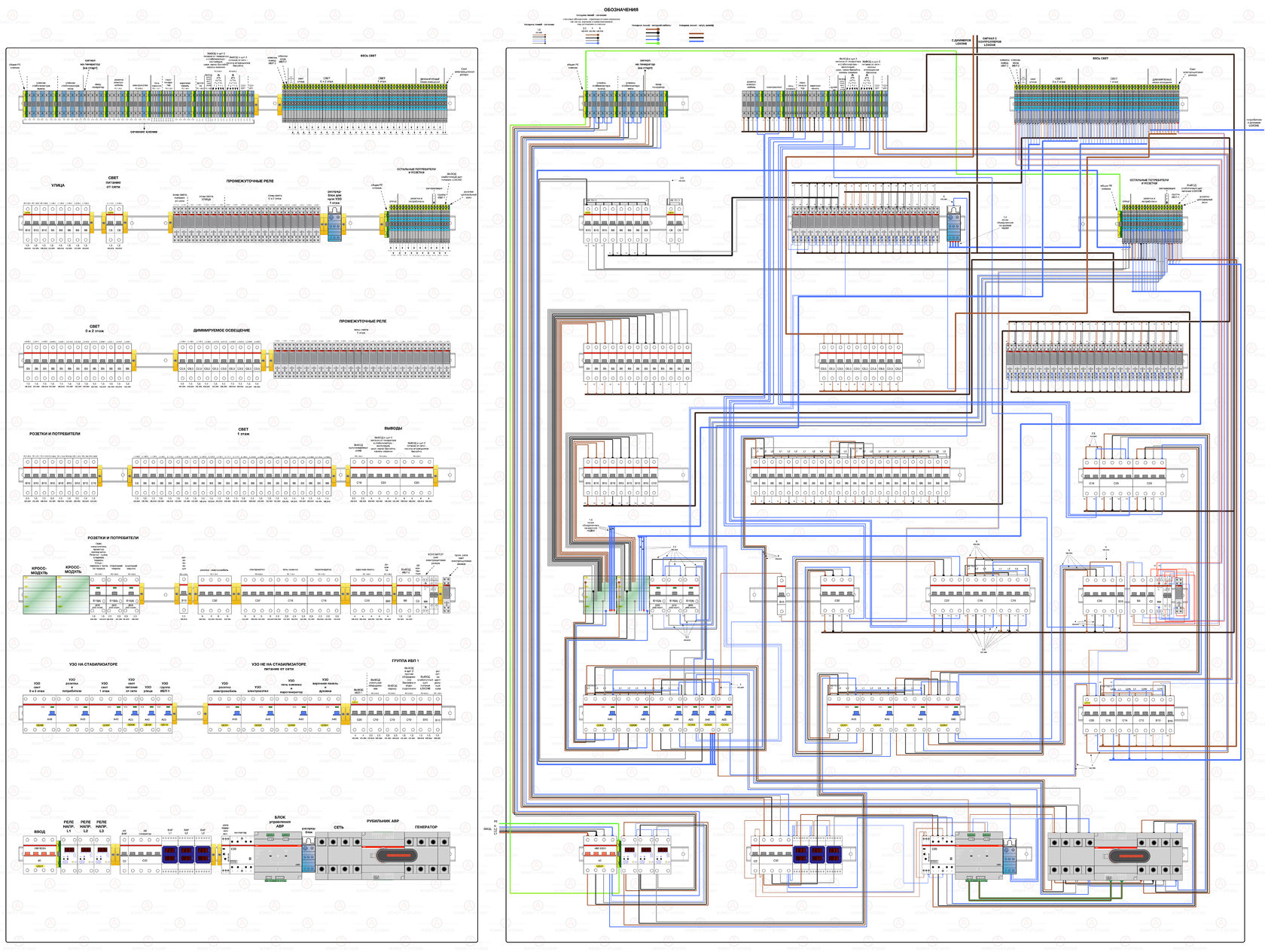
Task: Click the 'УЗО НЕ НА СТАБИЛИЗАТОРЕ' label
Action: 279,664
